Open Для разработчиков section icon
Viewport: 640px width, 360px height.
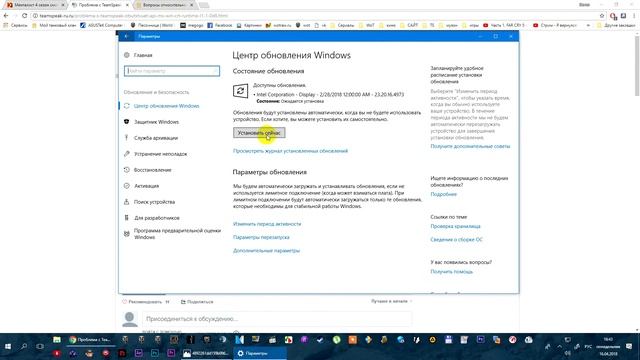pyautogui.click(x=127, y=218)
